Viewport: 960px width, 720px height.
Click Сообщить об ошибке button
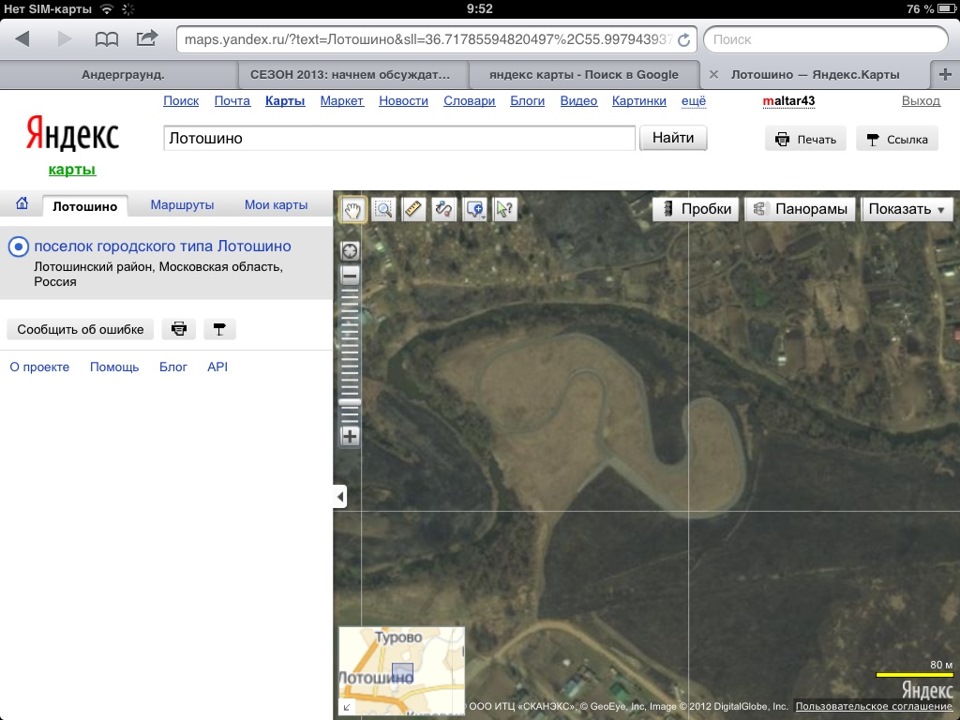(80, 329)
